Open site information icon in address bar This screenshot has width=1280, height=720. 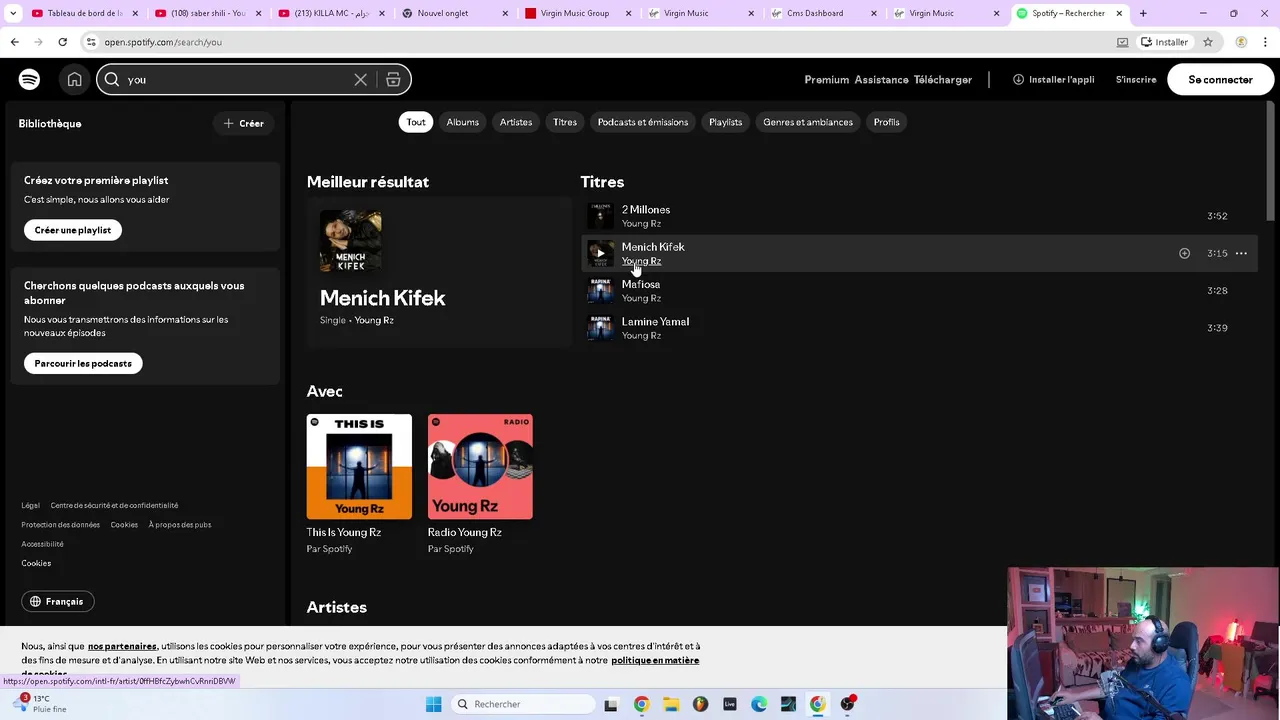[91, 42]
